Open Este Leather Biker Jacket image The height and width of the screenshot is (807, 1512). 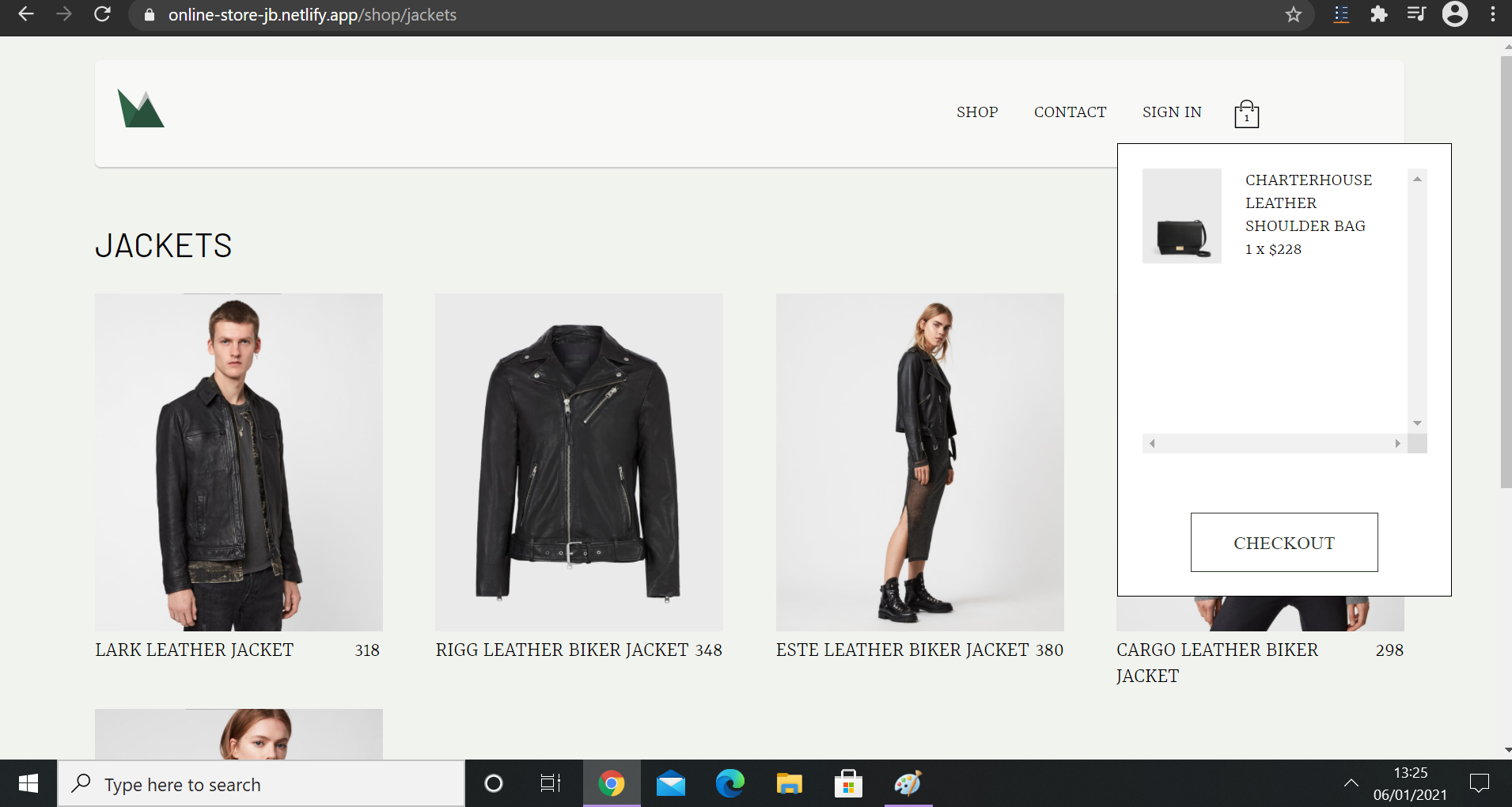[919, 462]
